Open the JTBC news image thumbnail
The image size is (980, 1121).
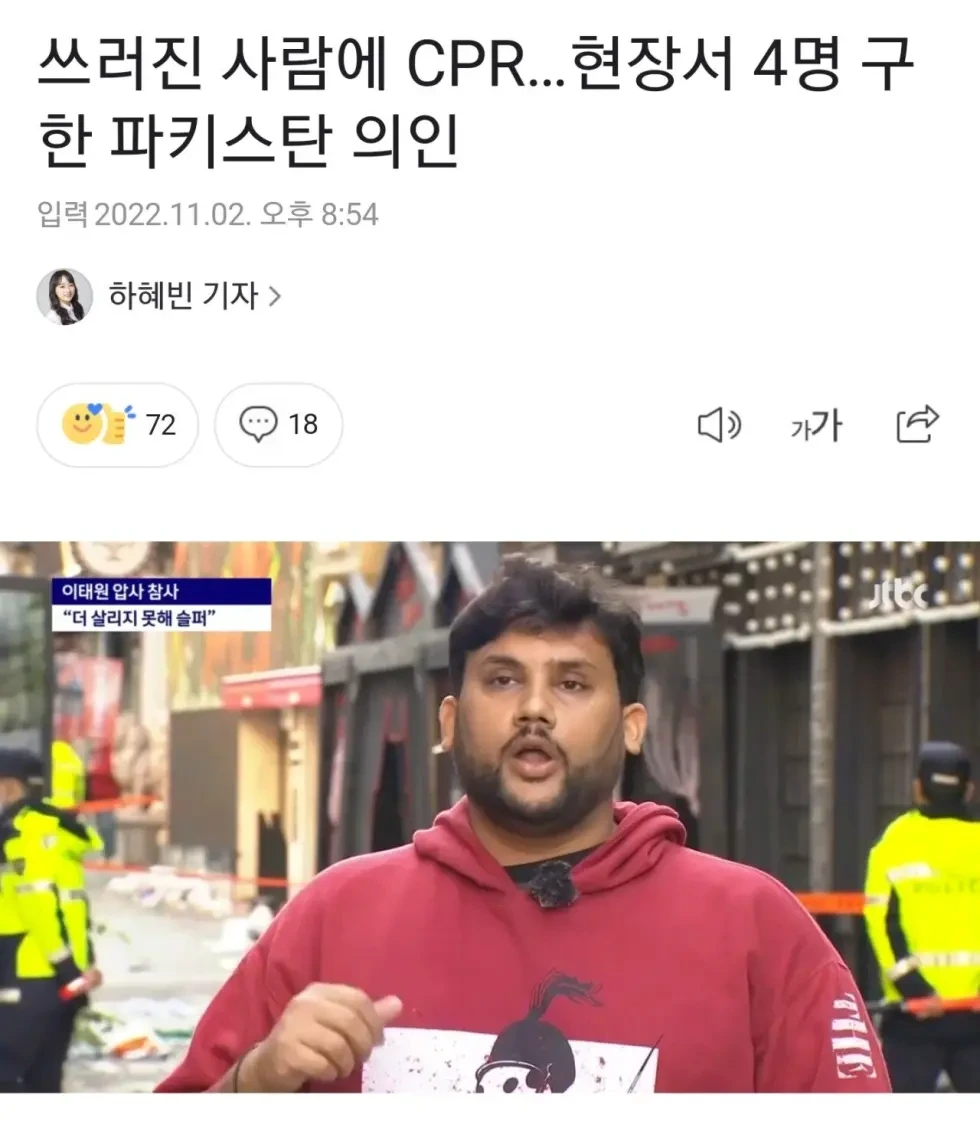tap(490, 817)
